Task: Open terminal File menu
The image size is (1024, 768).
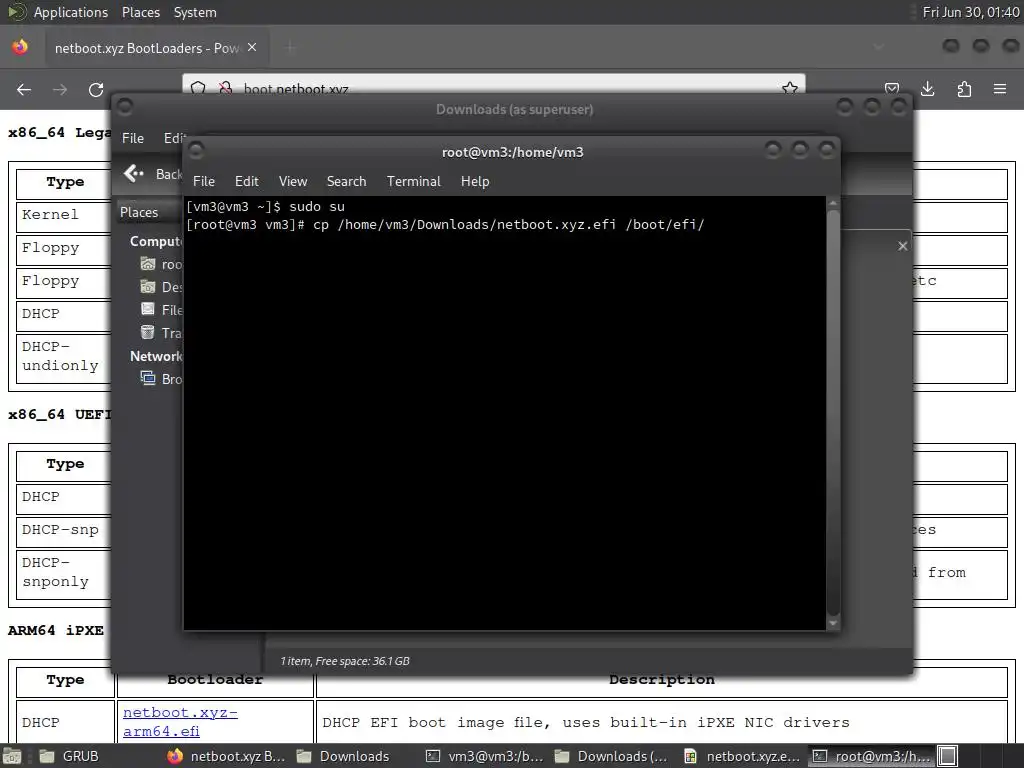Action: coord(204,182)
